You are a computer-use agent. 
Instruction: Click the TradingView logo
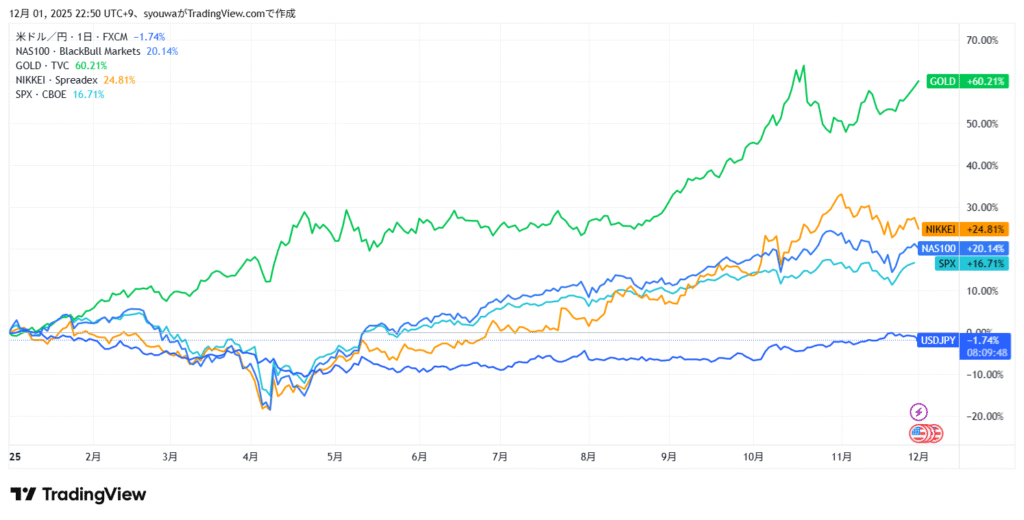point(79,494)
